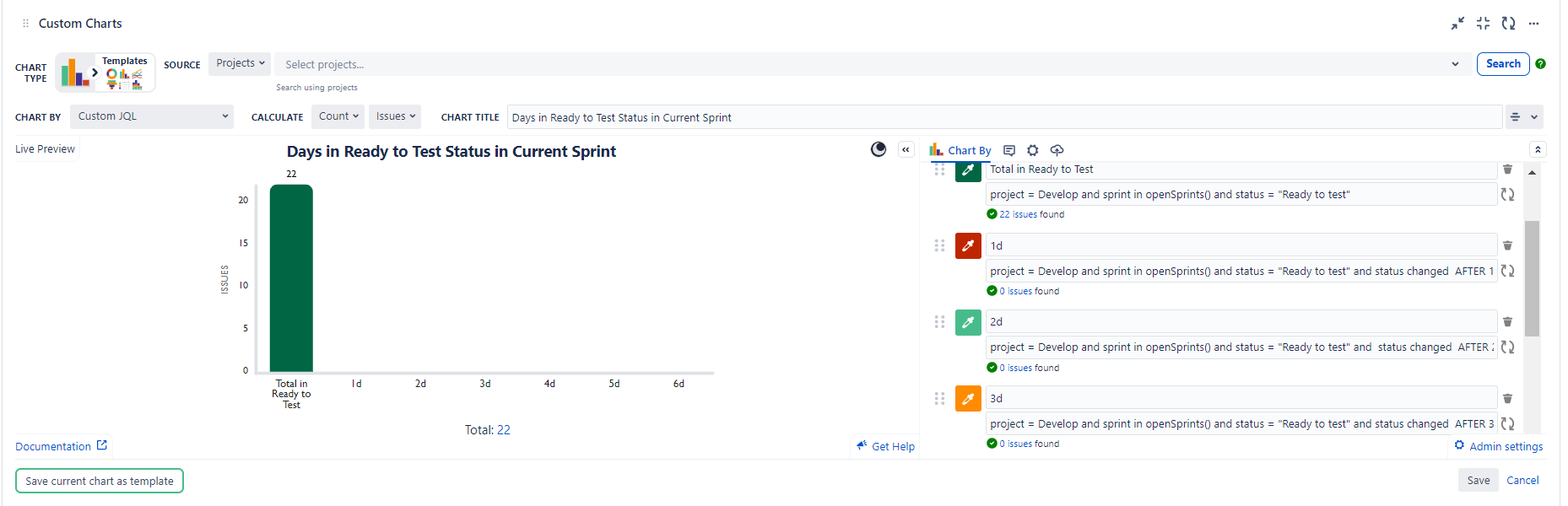Toggle the dark mode moon icon

[879, 149]
